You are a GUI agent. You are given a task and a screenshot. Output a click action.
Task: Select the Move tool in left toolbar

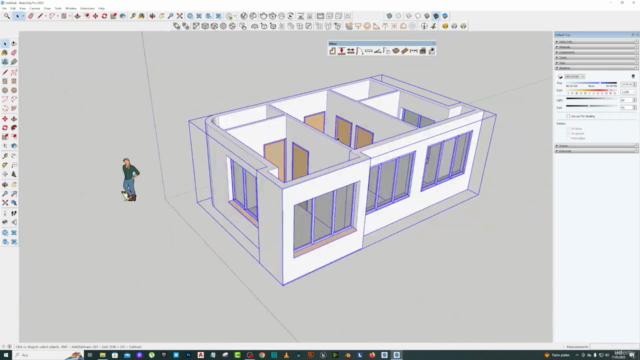(5, 119)
